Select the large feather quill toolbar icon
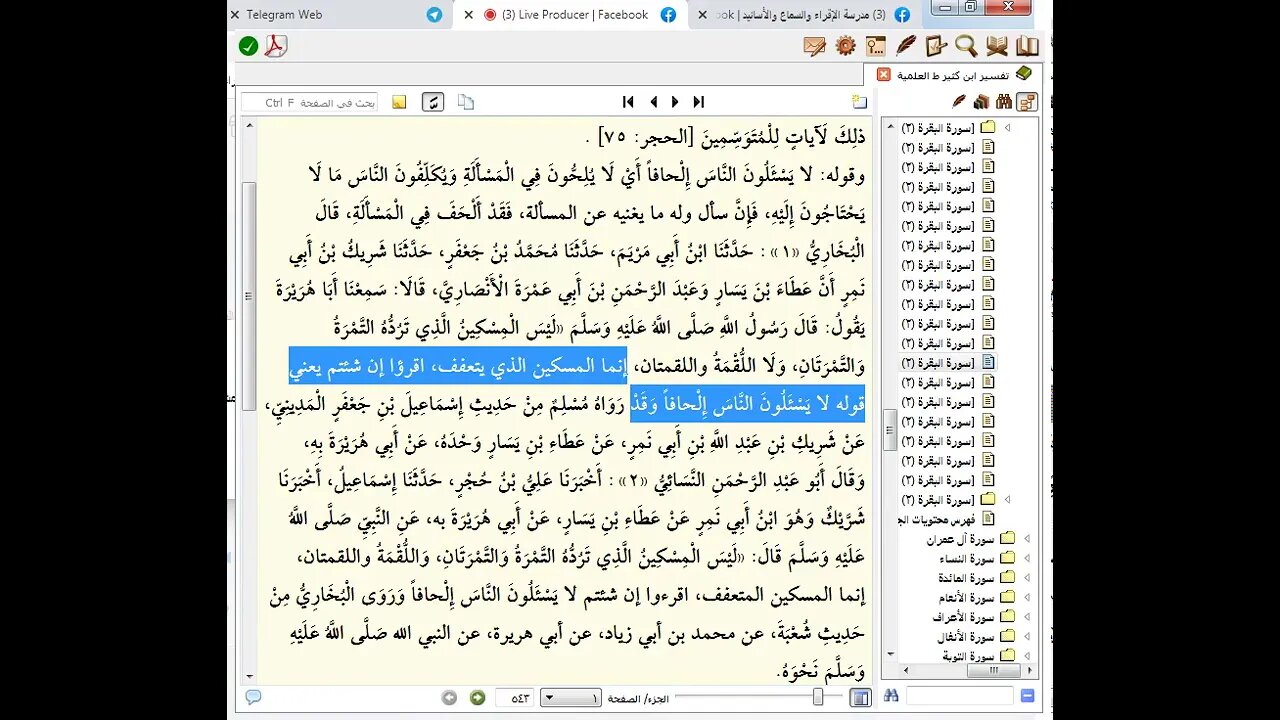 pyautogui.click(x=906, y=45)
